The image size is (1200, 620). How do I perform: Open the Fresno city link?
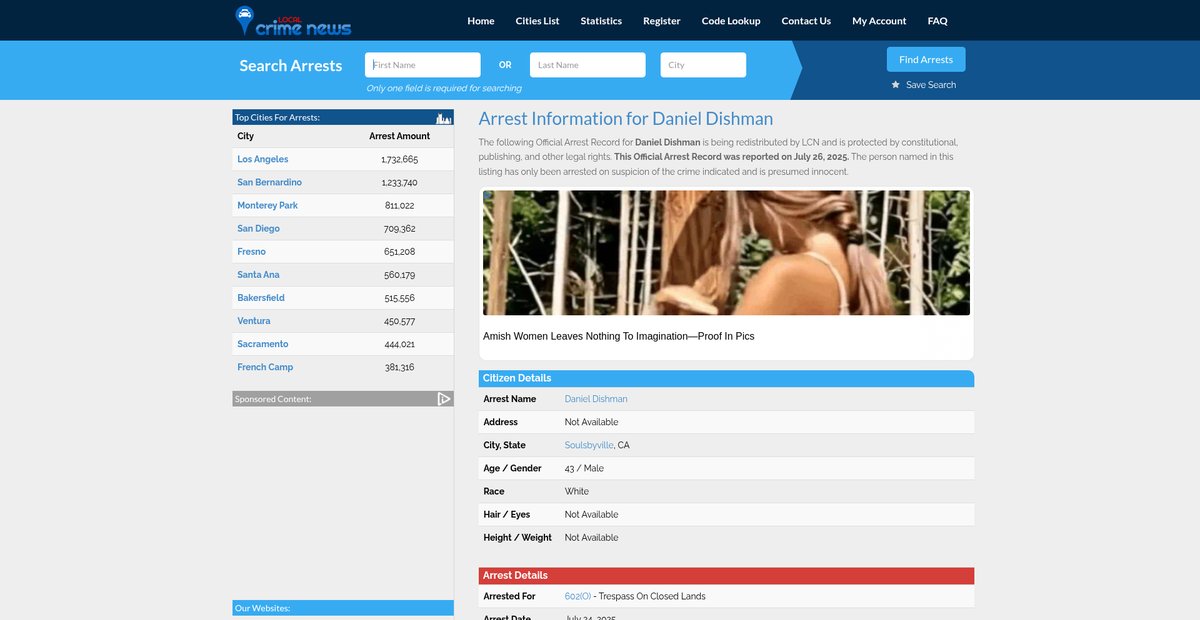(252, 251)
